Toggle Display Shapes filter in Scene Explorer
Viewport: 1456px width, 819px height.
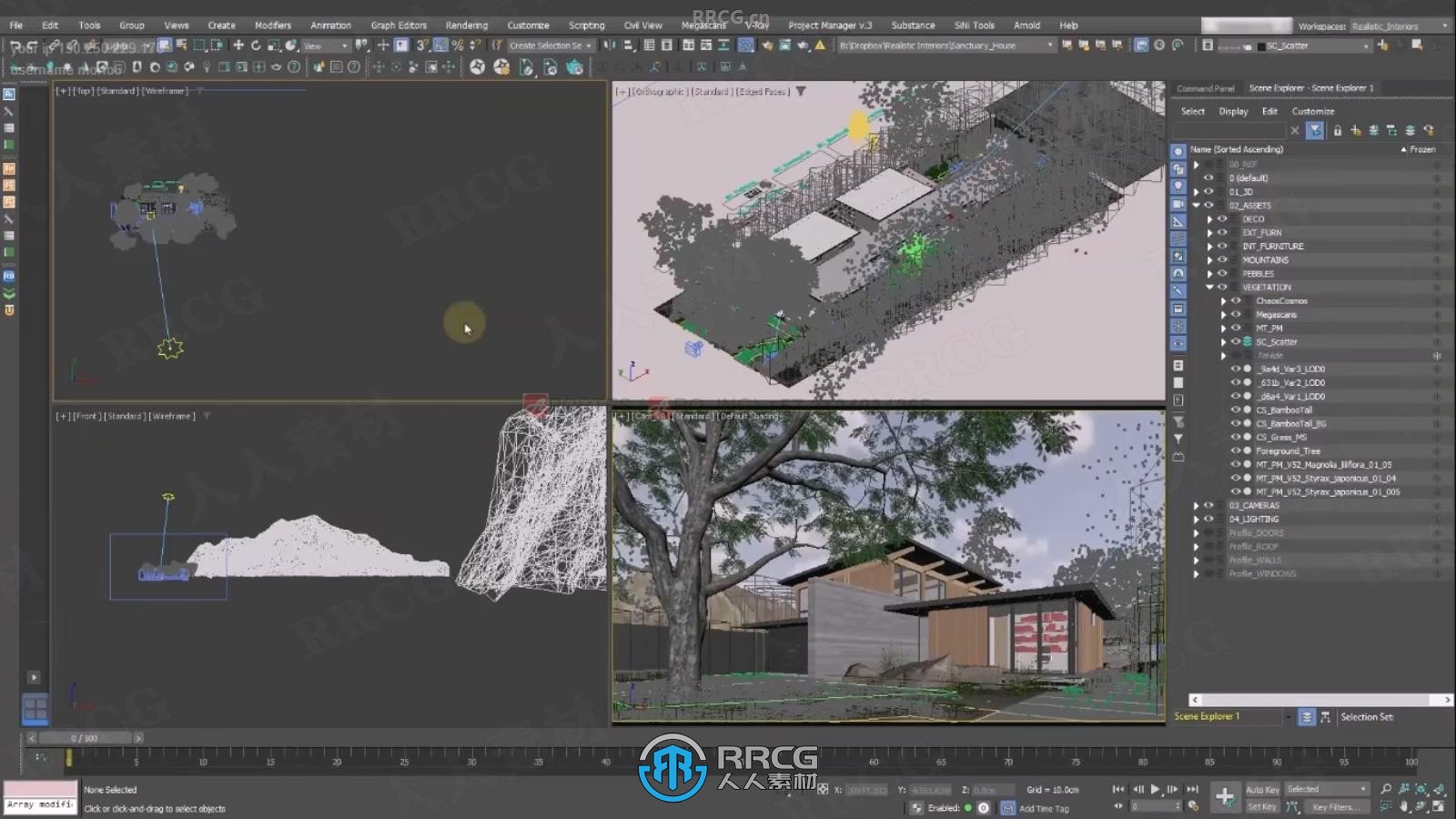[1178, 168]
